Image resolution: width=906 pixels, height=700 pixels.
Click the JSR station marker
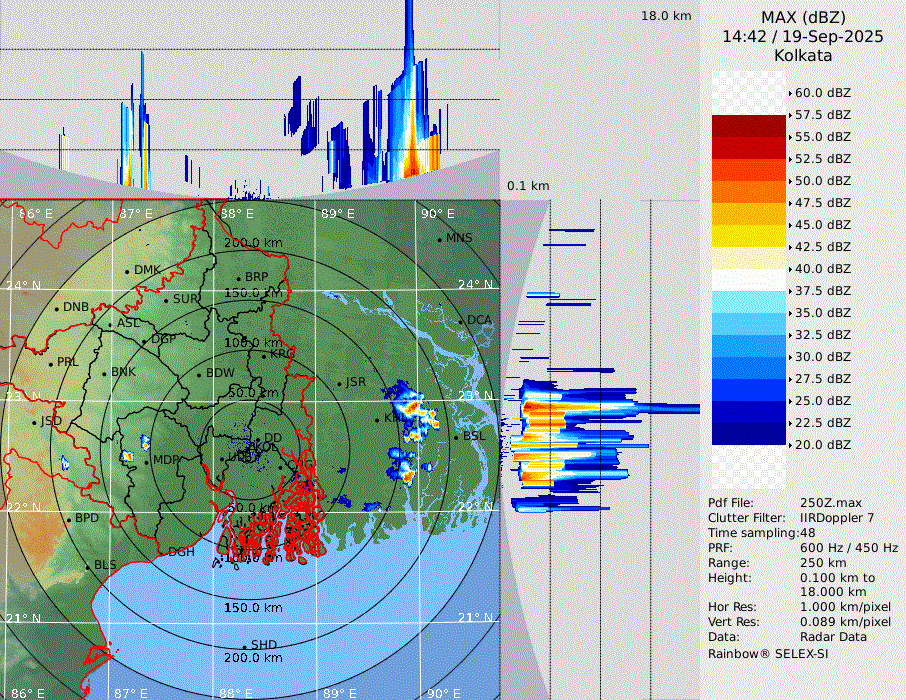[x=339, y=383]
